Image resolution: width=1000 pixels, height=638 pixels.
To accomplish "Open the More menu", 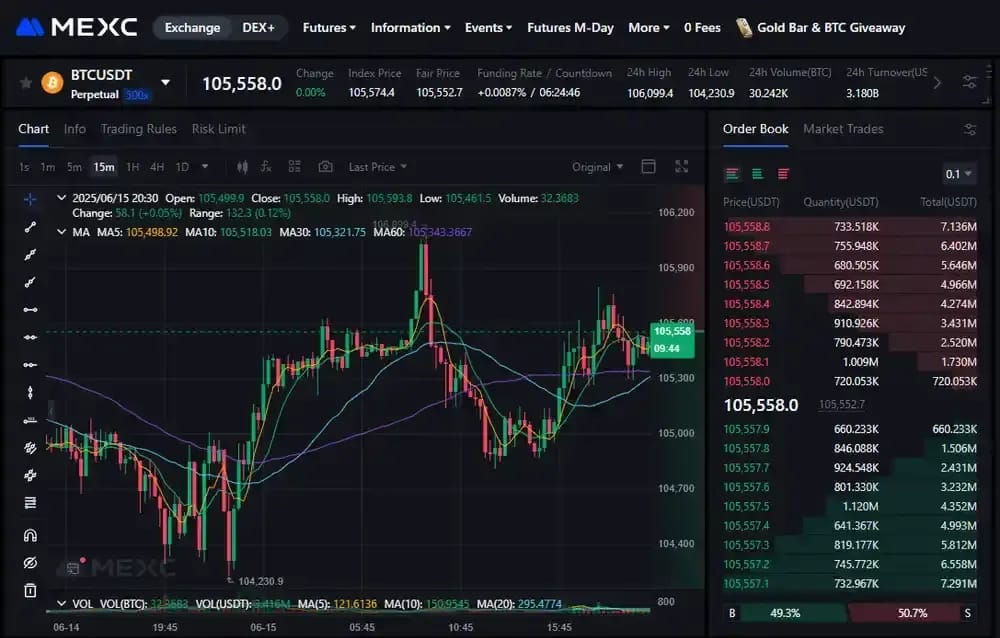I will click(649, 27).
